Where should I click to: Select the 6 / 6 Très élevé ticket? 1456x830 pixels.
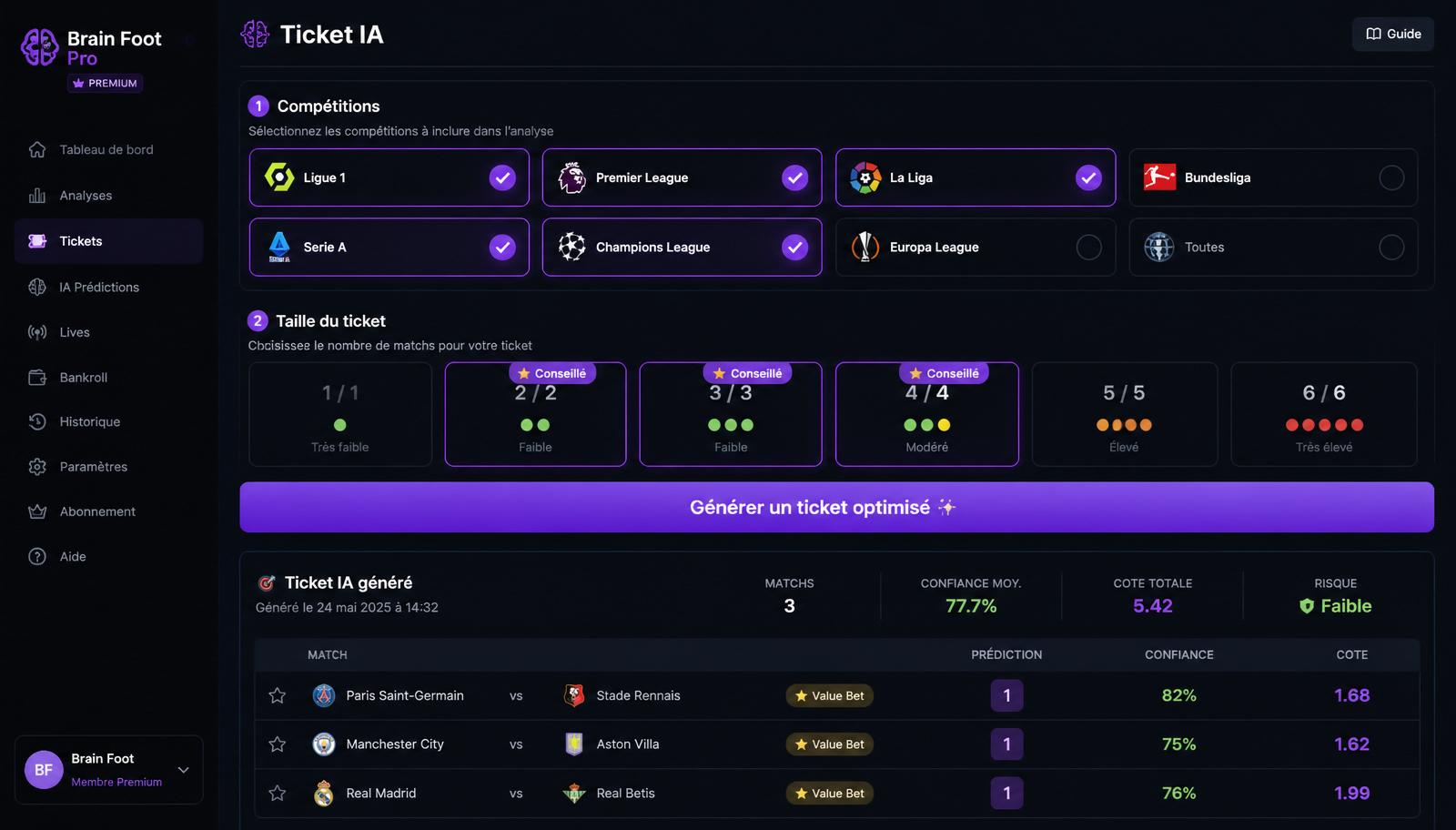[x=1324, y=414]
